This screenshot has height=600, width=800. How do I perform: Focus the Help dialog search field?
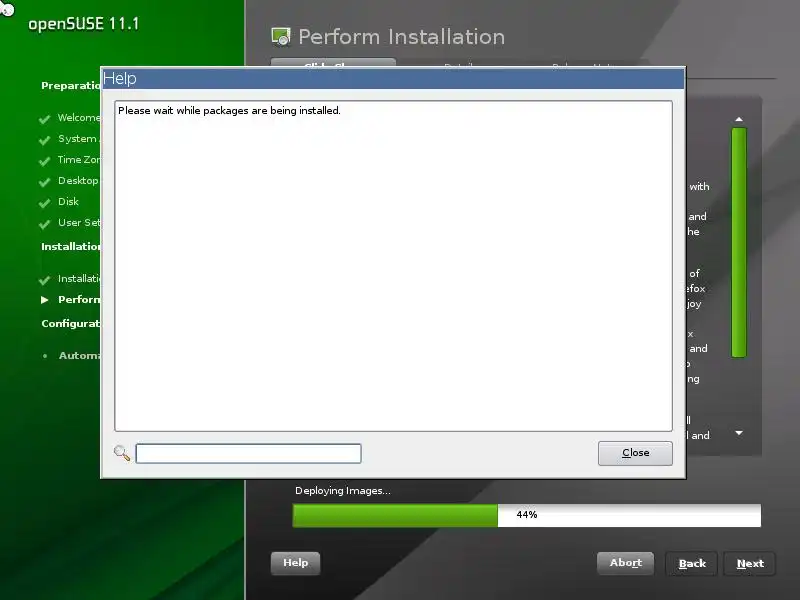coord(248,453)
